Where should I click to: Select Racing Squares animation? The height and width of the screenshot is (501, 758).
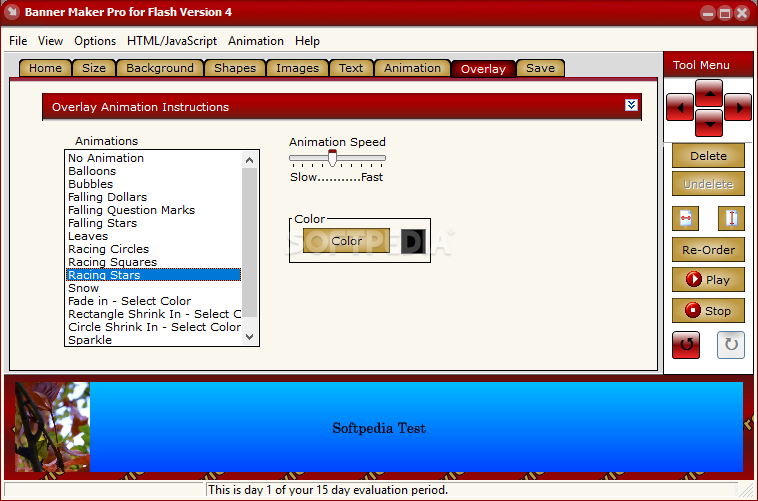tap(153, 262)
